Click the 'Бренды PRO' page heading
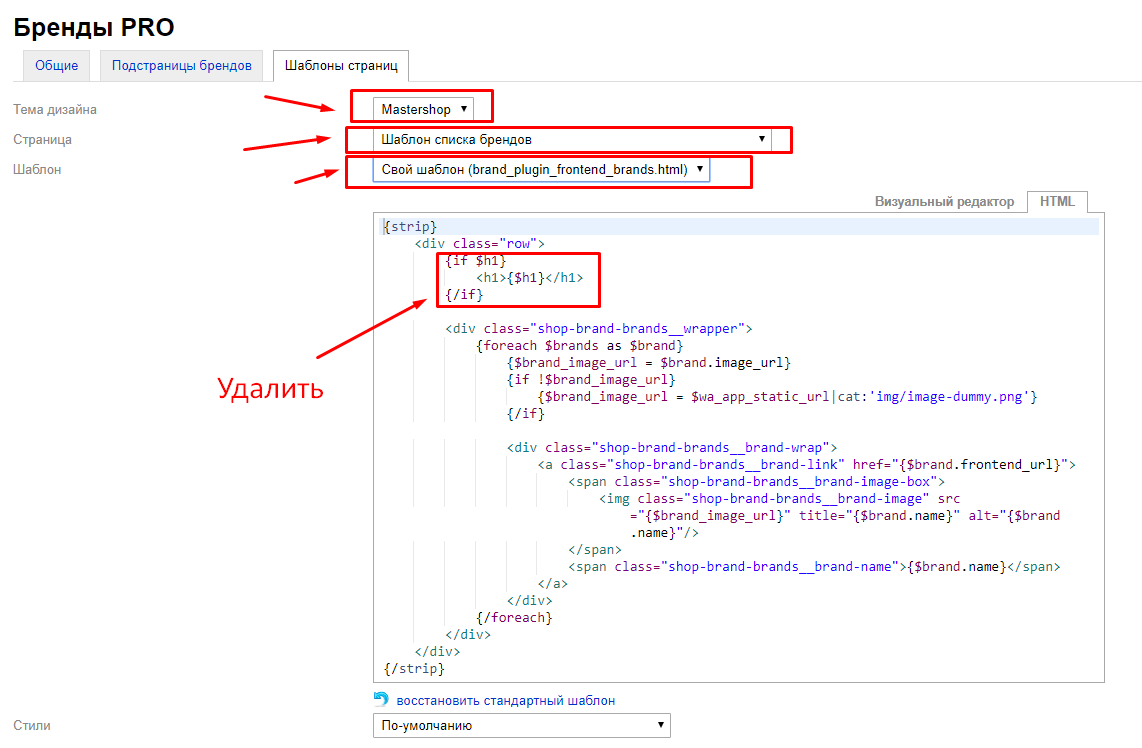Image resolution: width=1142 pixels, height=748 pixels. (x=93, y=27)
